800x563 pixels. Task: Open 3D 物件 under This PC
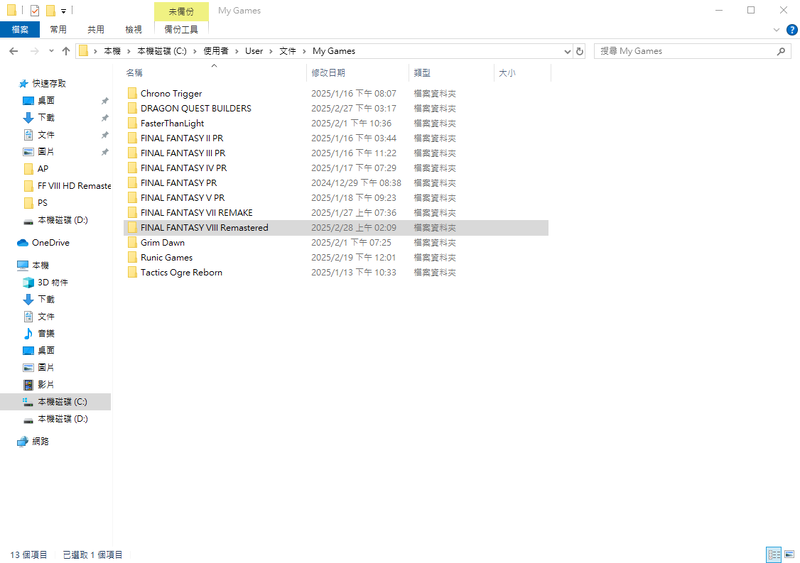(x=53, y=282)
